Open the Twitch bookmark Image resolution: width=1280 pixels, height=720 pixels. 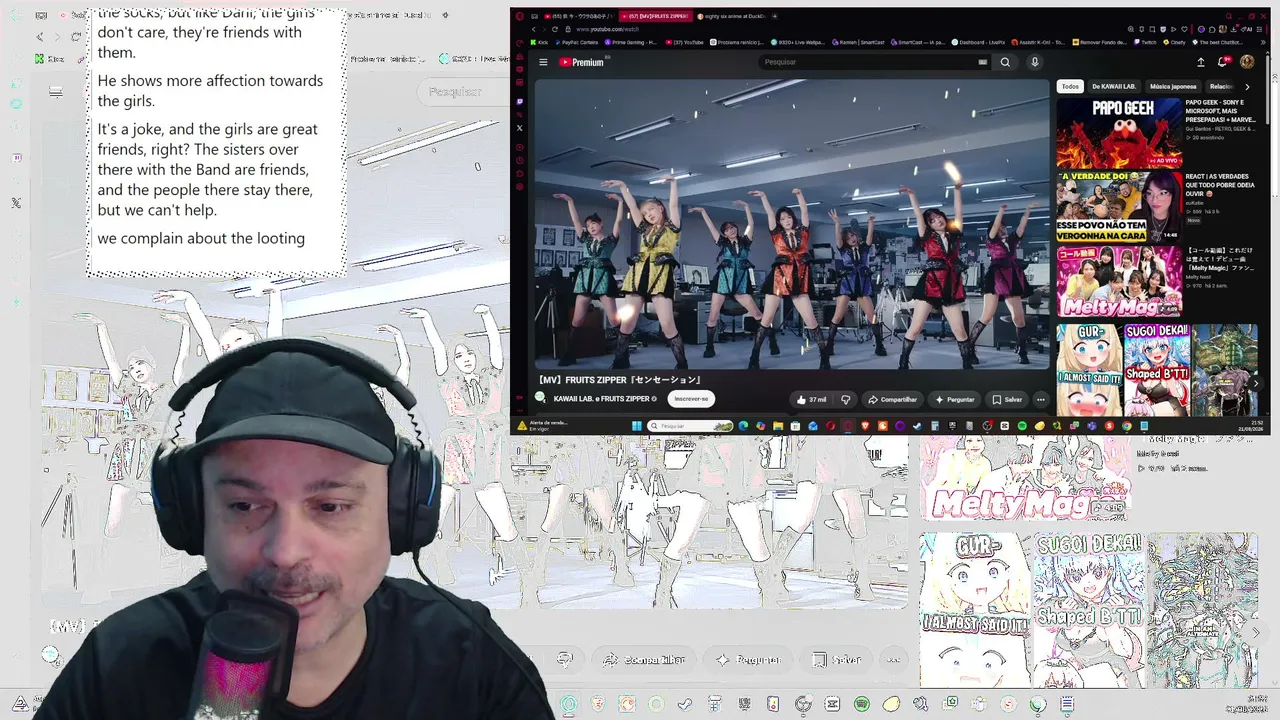[x=1145, y=42]
